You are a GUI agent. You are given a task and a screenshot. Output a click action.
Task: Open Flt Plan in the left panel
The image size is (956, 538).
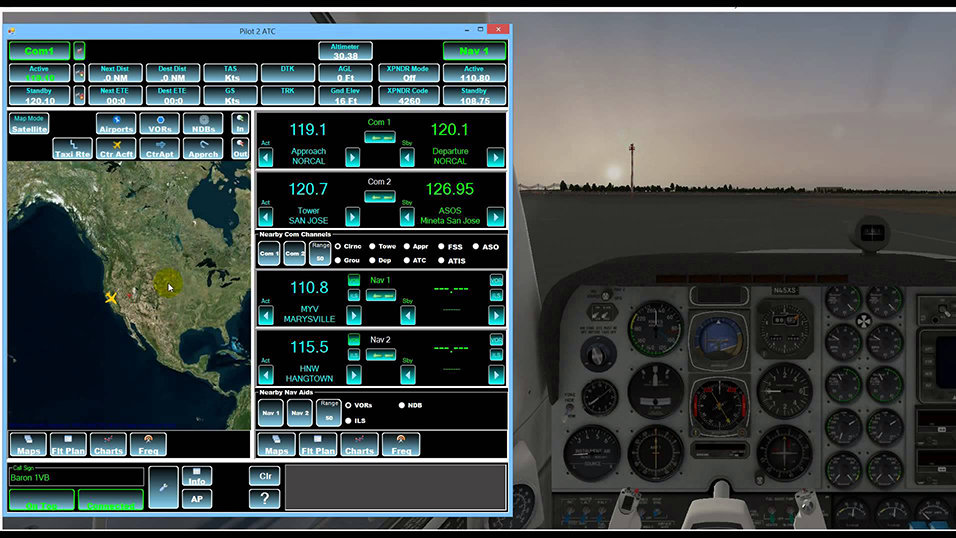tap(68, 445)
